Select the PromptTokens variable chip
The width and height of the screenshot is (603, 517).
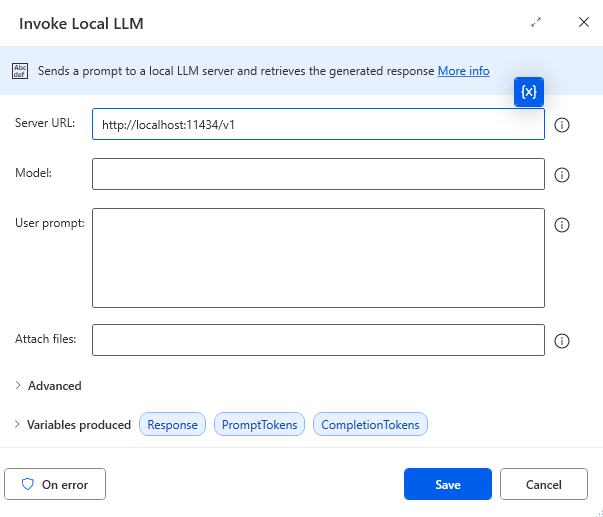point(260,424)
